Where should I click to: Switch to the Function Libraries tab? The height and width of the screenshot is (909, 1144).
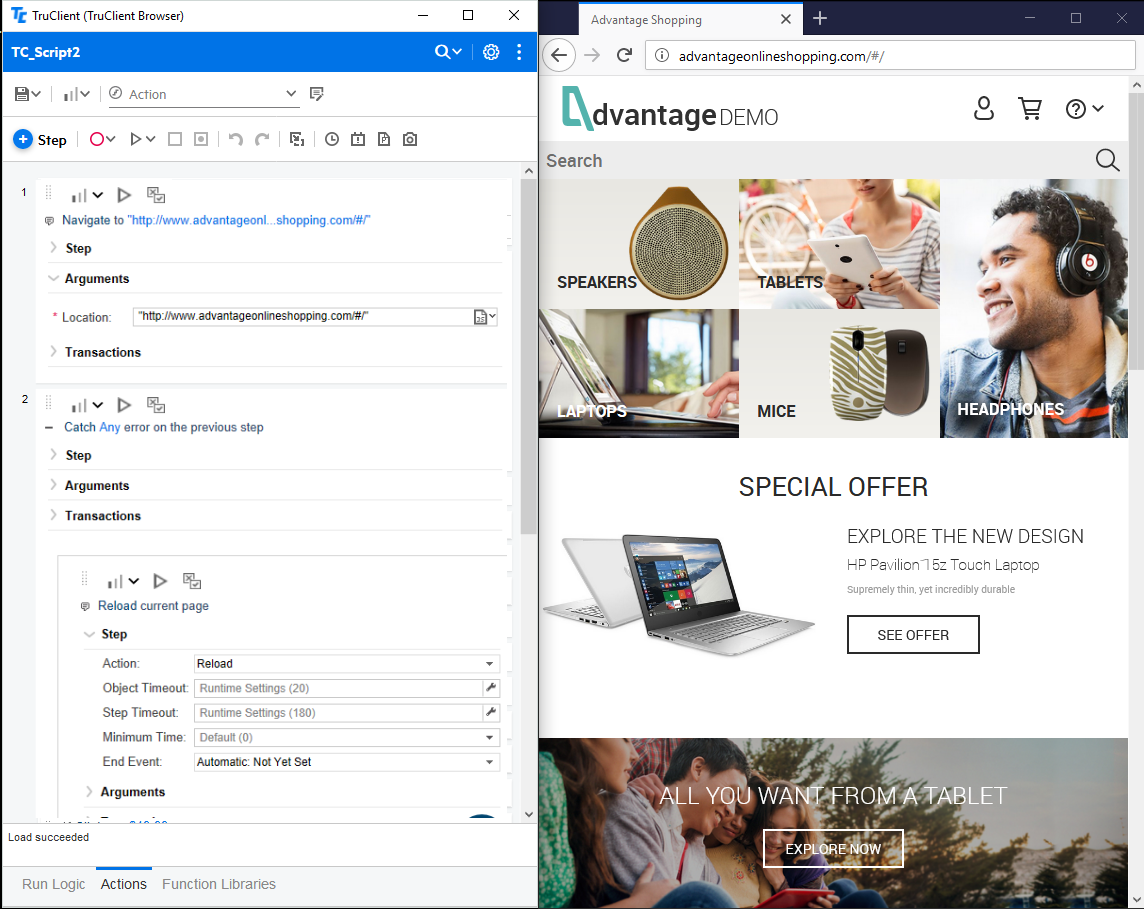pyautogui.click(x=219, y=884)
